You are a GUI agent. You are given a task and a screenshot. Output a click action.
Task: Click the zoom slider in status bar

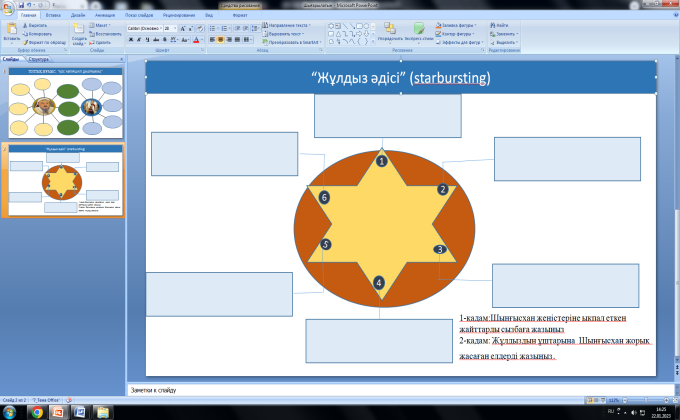(x=646, y=400)
